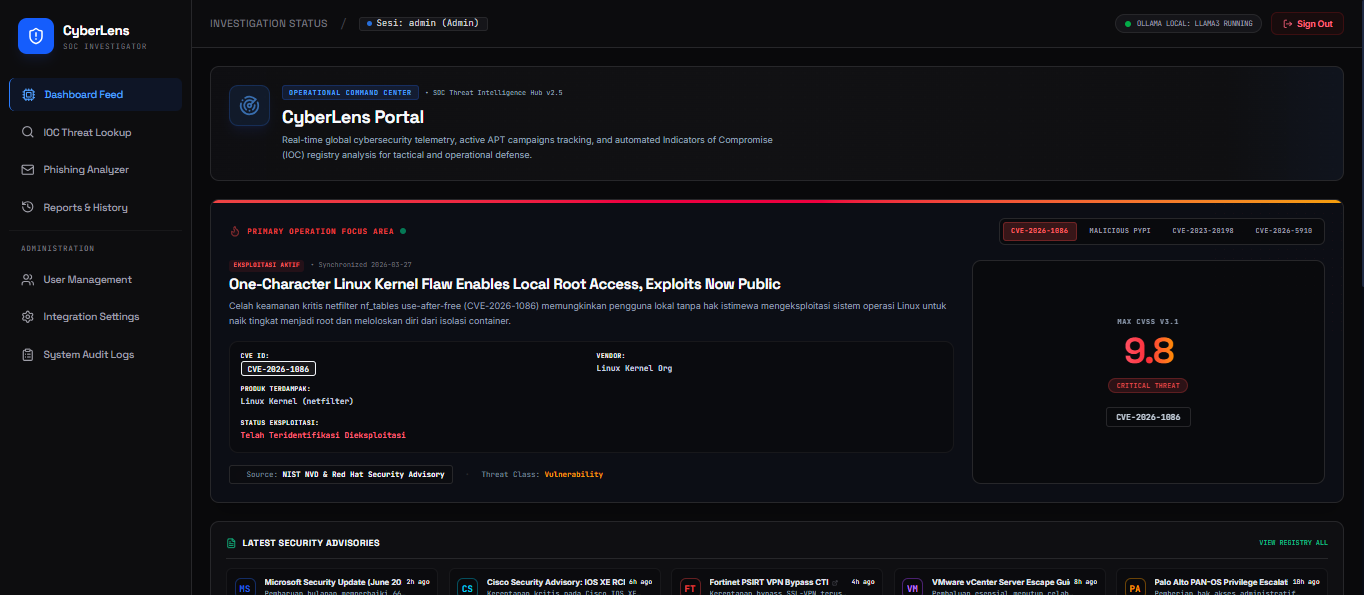The height and width of the screenshot is (595, 1364).
Task: Select the Malicious PyPI tab
Action: pyautogui.click(x=1120, y=231)
